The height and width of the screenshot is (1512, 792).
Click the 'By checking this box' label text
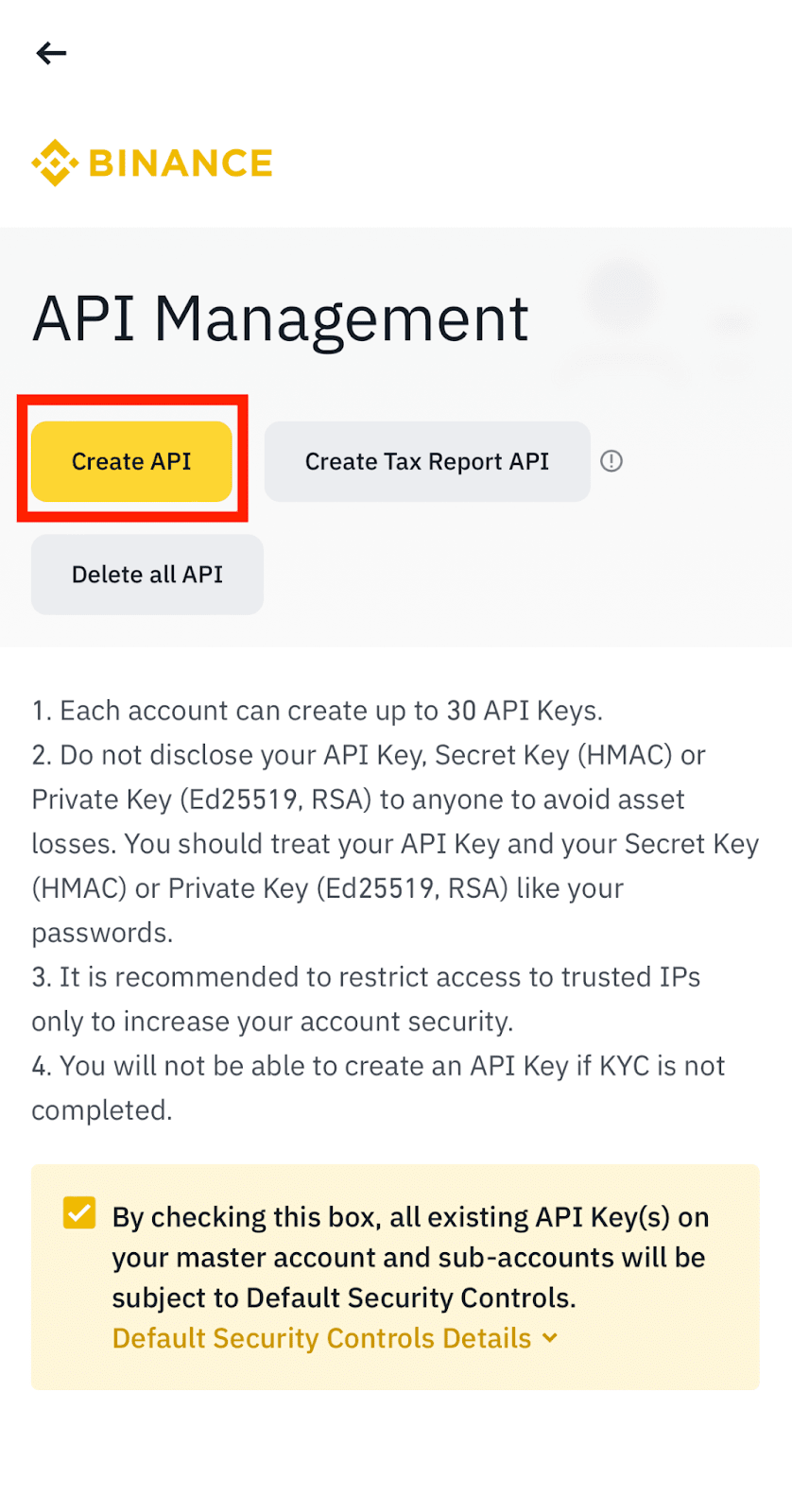coord(410,1257)
